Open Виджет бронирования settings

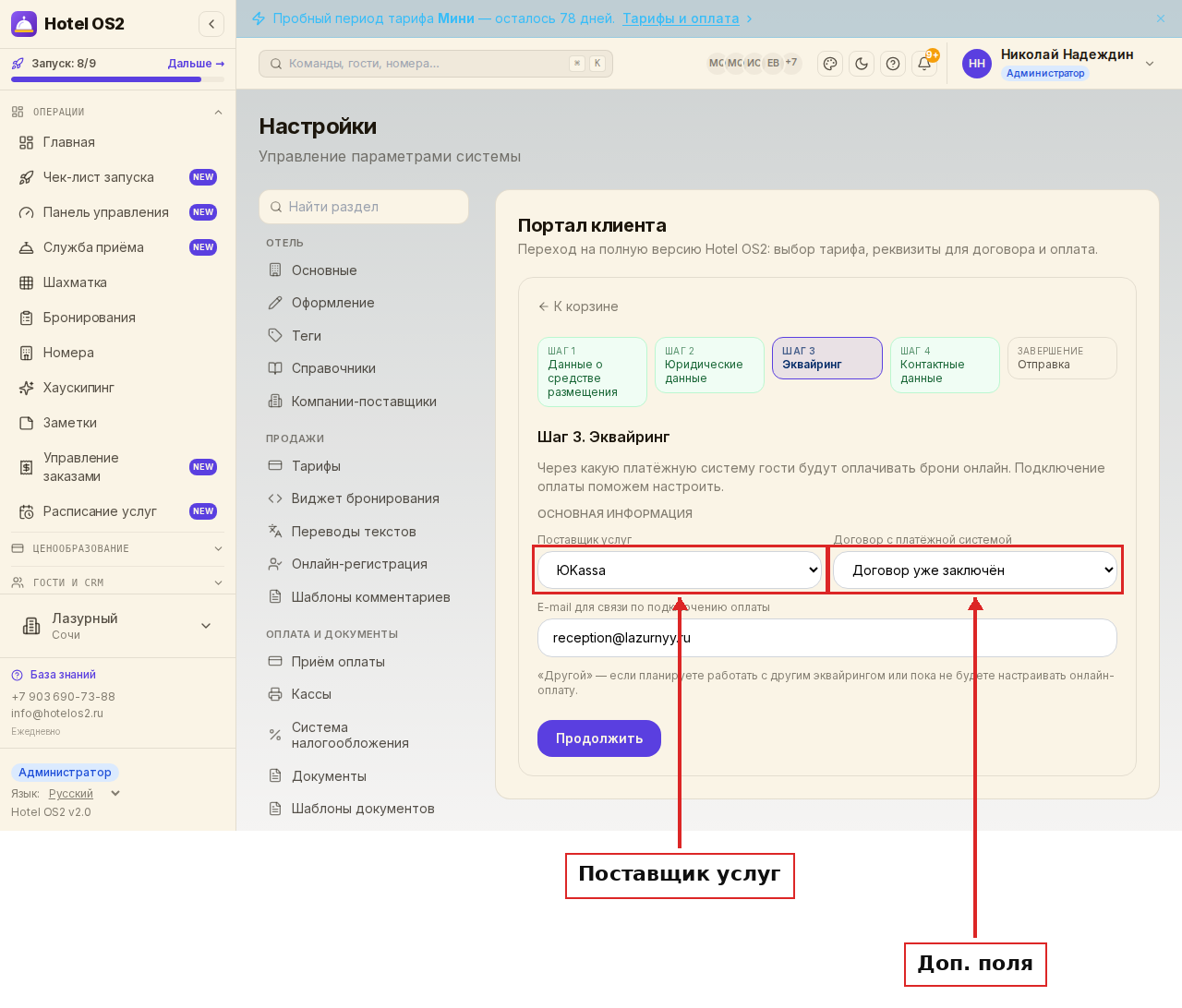tap(364, 498)
